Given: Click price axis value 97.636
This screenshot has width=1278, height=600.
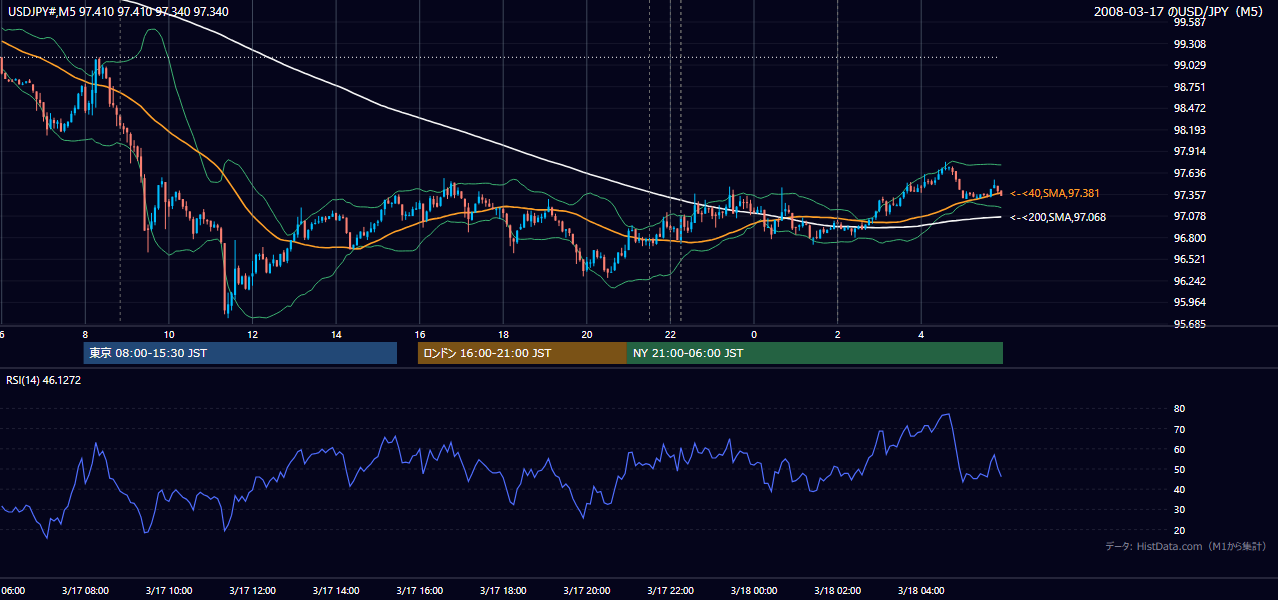Looking at the screenshot, I should (x=1189, y=173).
